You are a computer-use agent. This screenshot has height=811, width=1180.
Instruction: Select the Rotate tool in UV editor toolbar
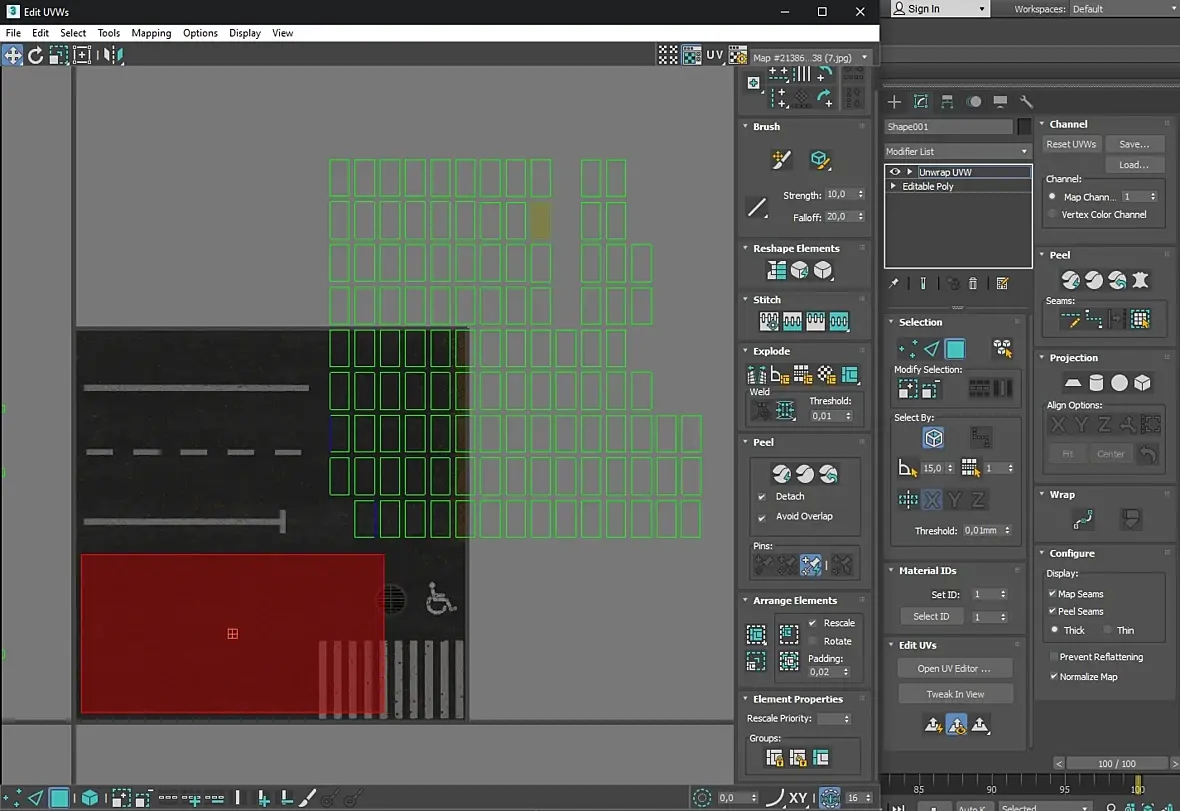[x=36, y=56]
